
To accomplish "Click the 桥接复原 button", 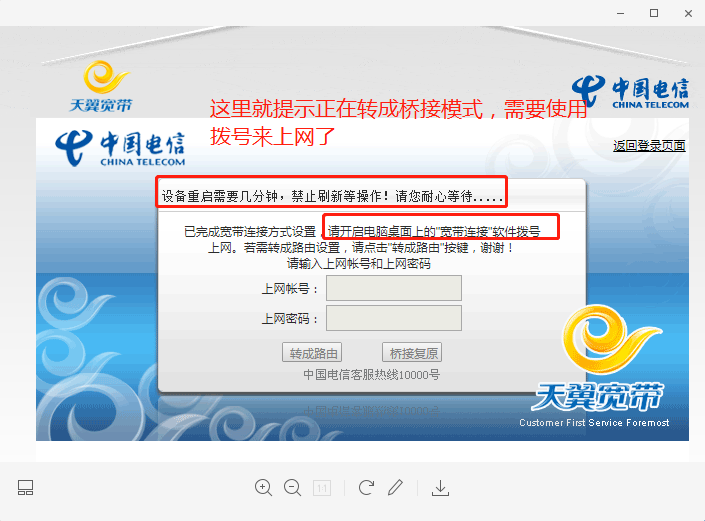I will [x=412, y=353].
